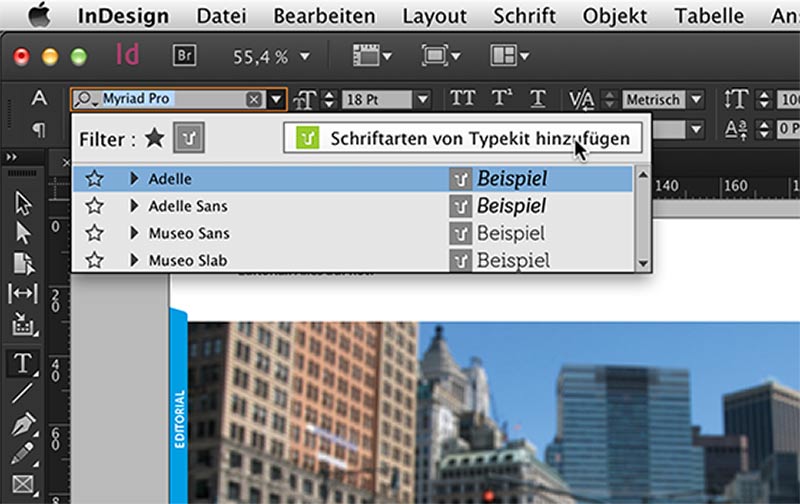Click Schriftarten von Typekit hinzufügen button
Image resolution: width=800 pixels, height=504 pixels.
point(463,138)
